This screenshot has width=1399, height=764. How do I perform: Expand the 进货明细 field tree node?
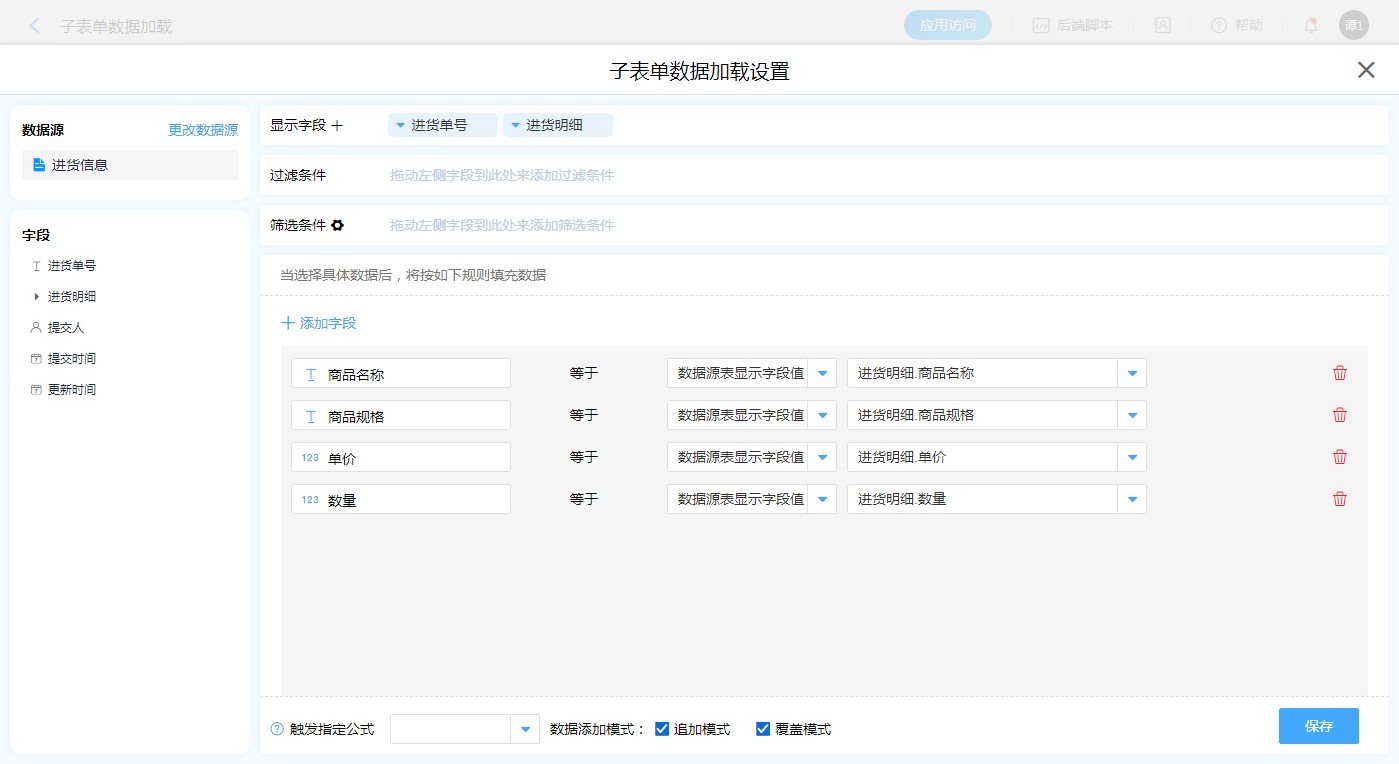tap(37, 296)
